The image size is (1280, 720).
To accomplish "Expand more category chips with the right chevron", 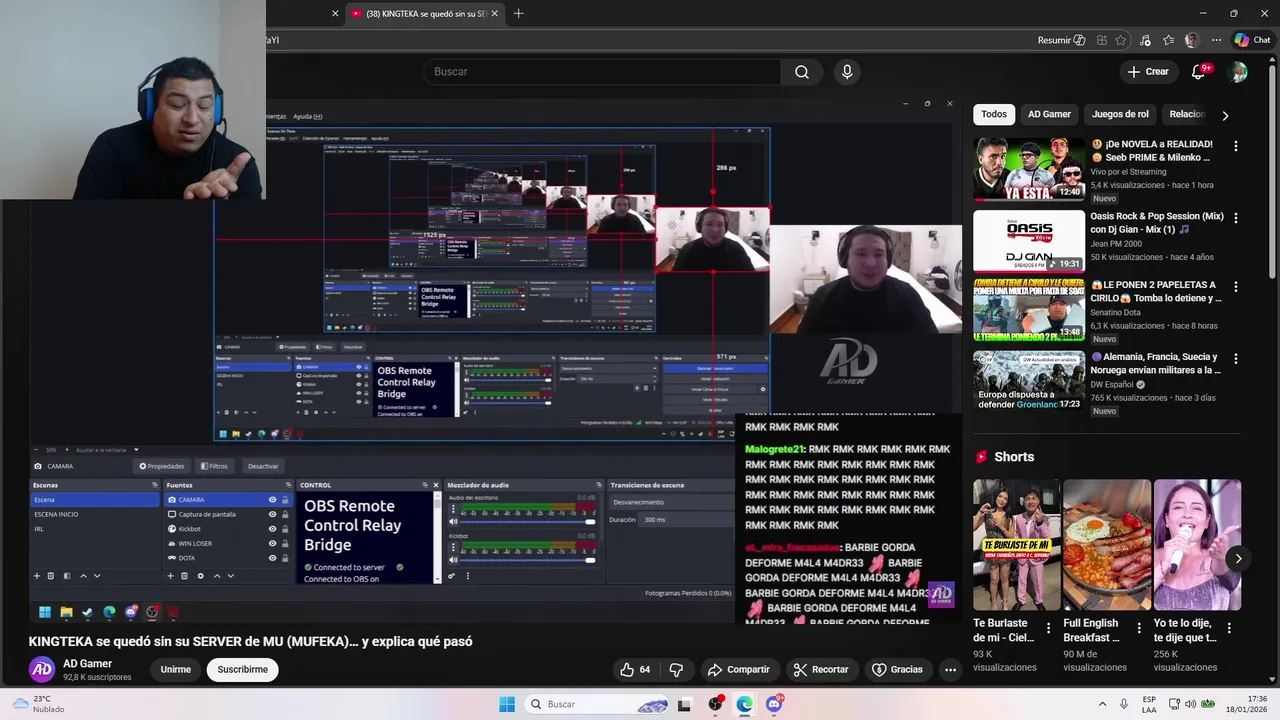I will click(x=1225, y=115).
